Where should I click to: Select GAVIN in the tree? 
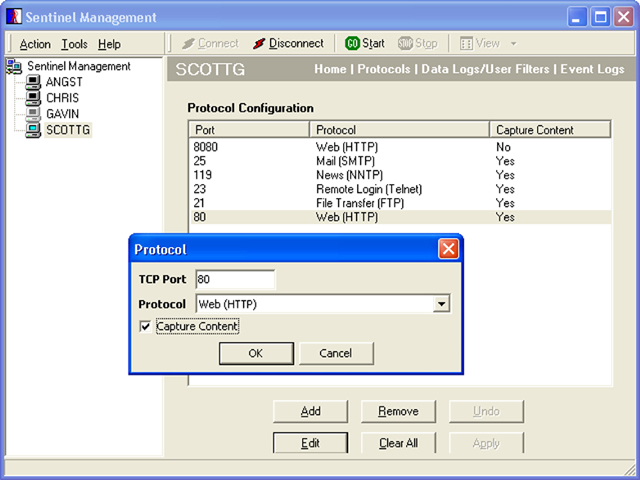pyautogui.click(x=62, y=114)
